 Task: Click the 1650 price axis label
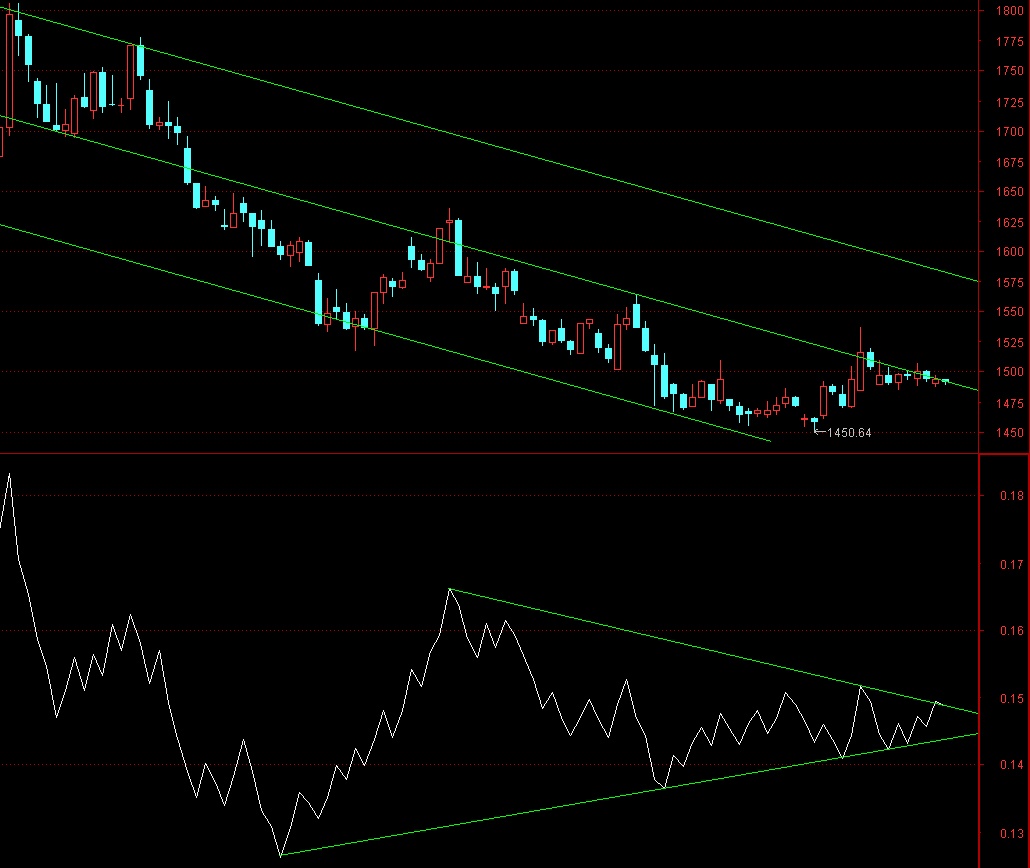tap(1010, 192)
